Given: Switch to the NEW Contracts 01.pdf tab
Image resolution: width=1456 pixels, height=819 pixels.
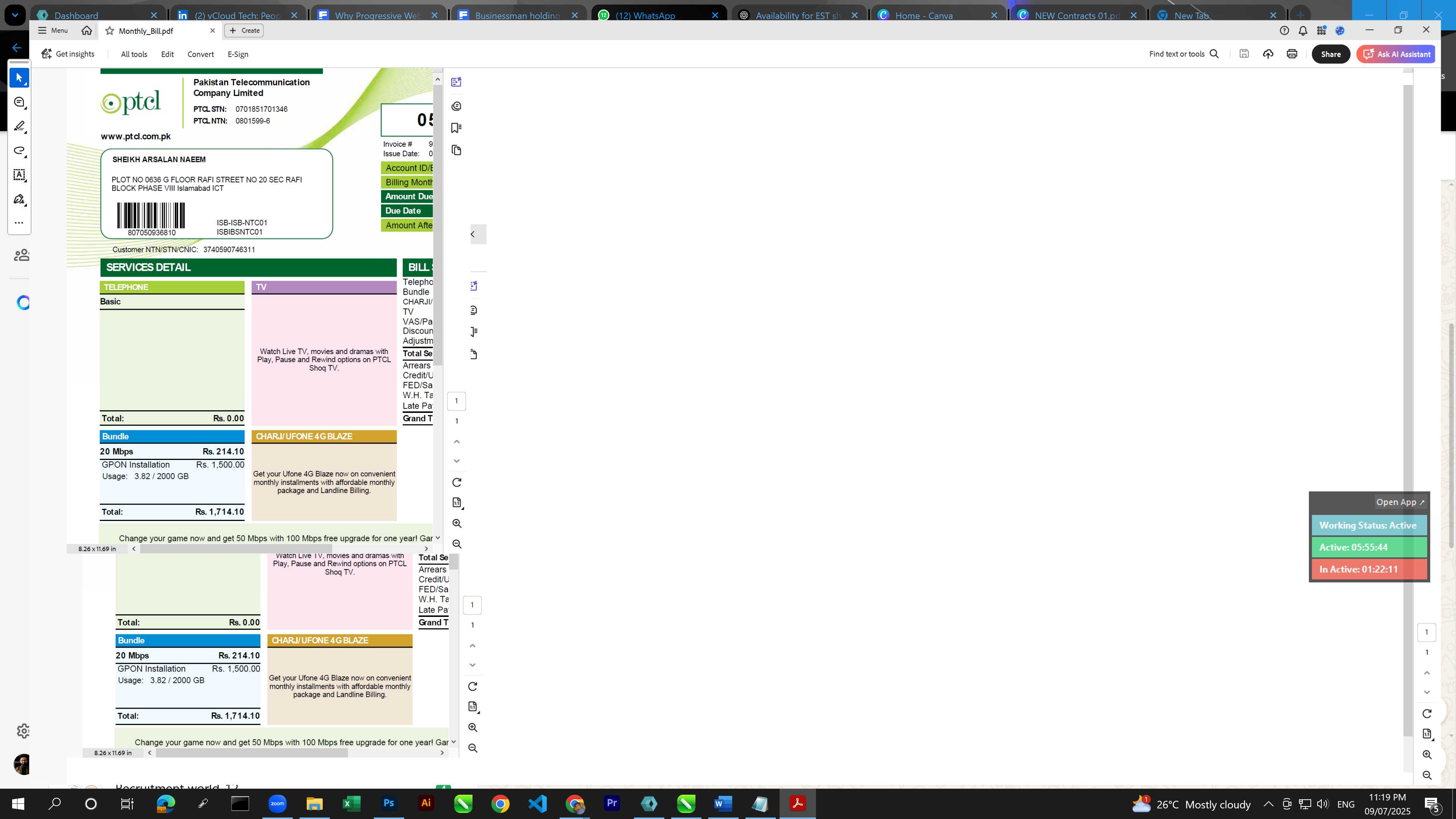Looking at the screenshot, I should [x=1077, y=15].
